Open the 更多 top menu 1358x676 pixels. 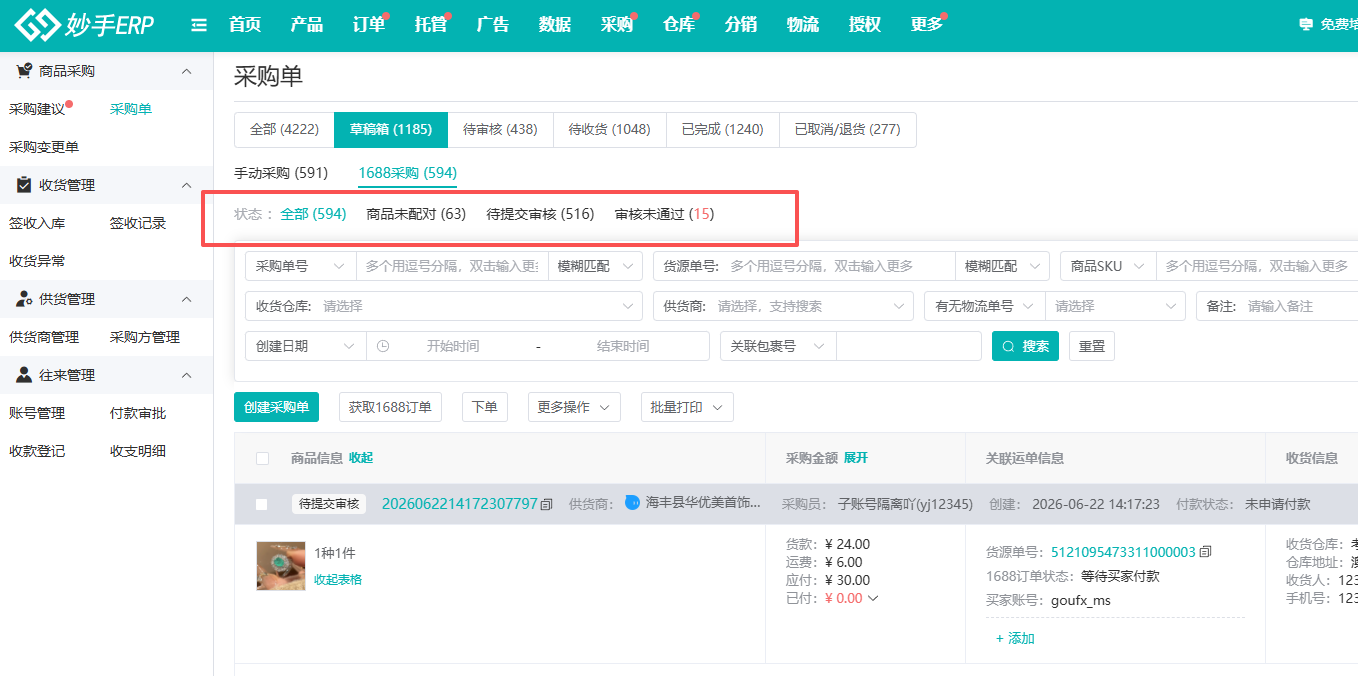click(x=927, y=25)
